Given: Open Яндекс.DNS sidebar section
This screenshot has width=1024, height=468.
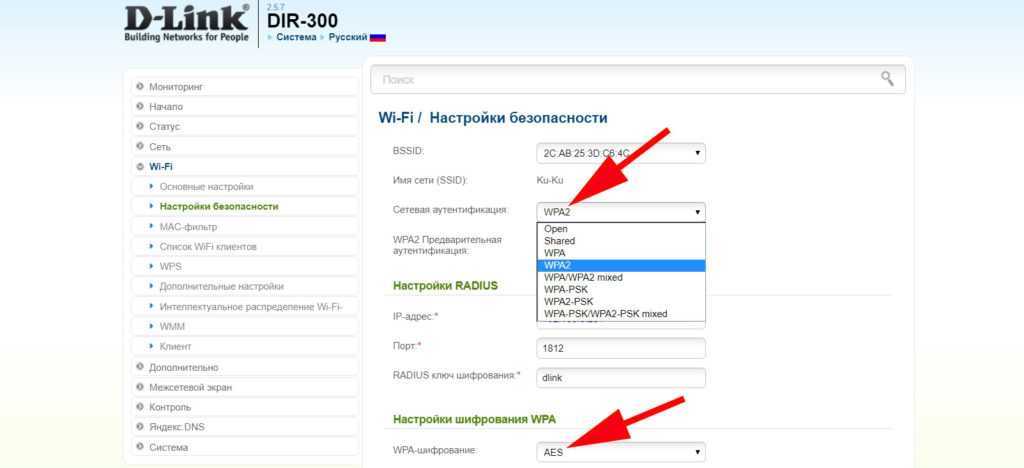Looking at the screenshot, I should pos(175,427).
